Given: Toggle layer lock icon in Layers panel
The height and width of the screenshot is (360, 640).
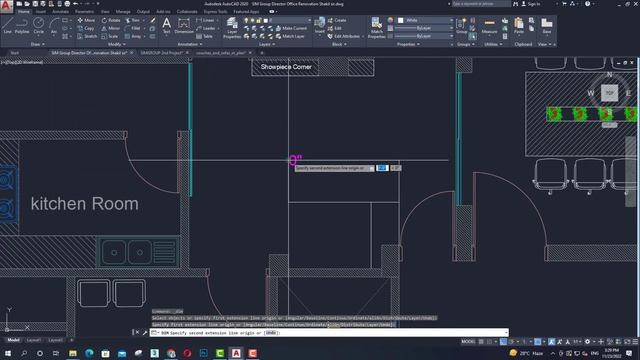Looking at the screenshot, I should point(258,20).
